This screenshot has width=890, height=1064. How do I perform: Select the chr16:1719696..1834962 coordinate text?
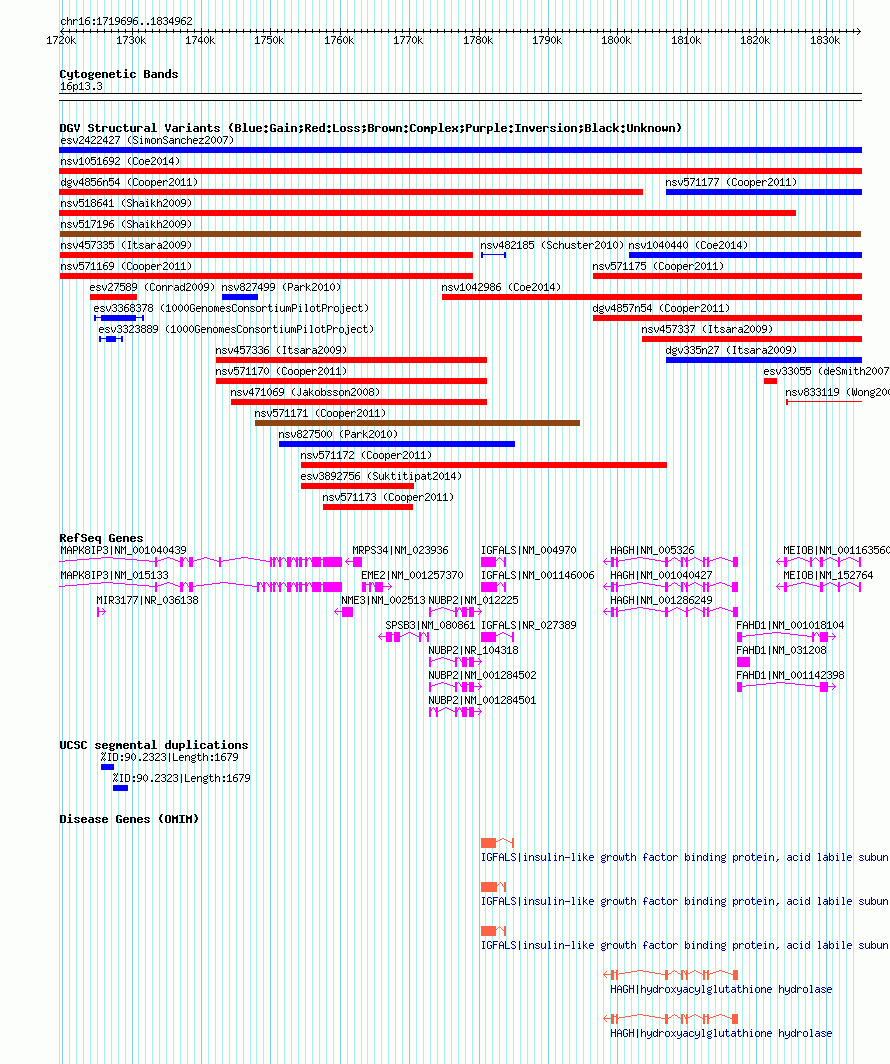[x=126, y=22]
